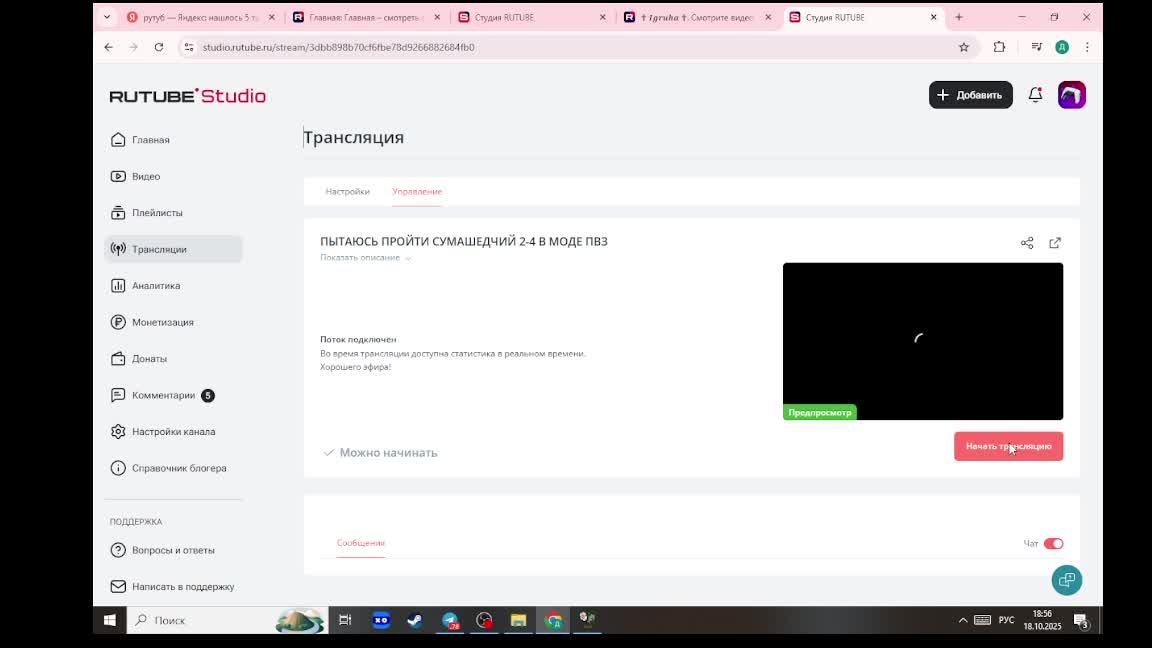Open site information icon in address bar
This screenshot has height=648, width=1152.
coord(190,47)
